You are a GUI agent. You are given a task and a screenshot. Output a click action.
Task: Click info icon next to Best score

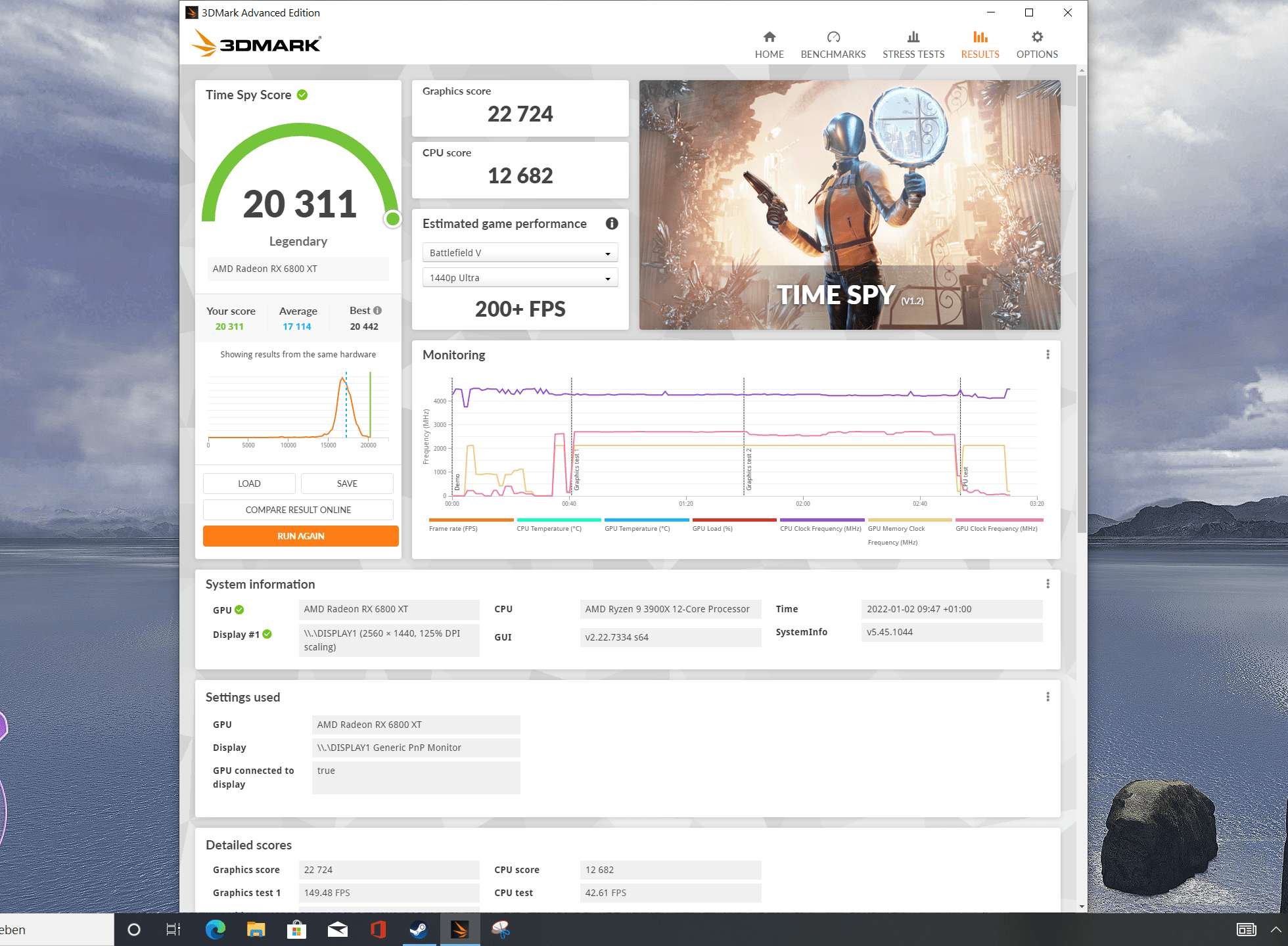pos(377,311)
